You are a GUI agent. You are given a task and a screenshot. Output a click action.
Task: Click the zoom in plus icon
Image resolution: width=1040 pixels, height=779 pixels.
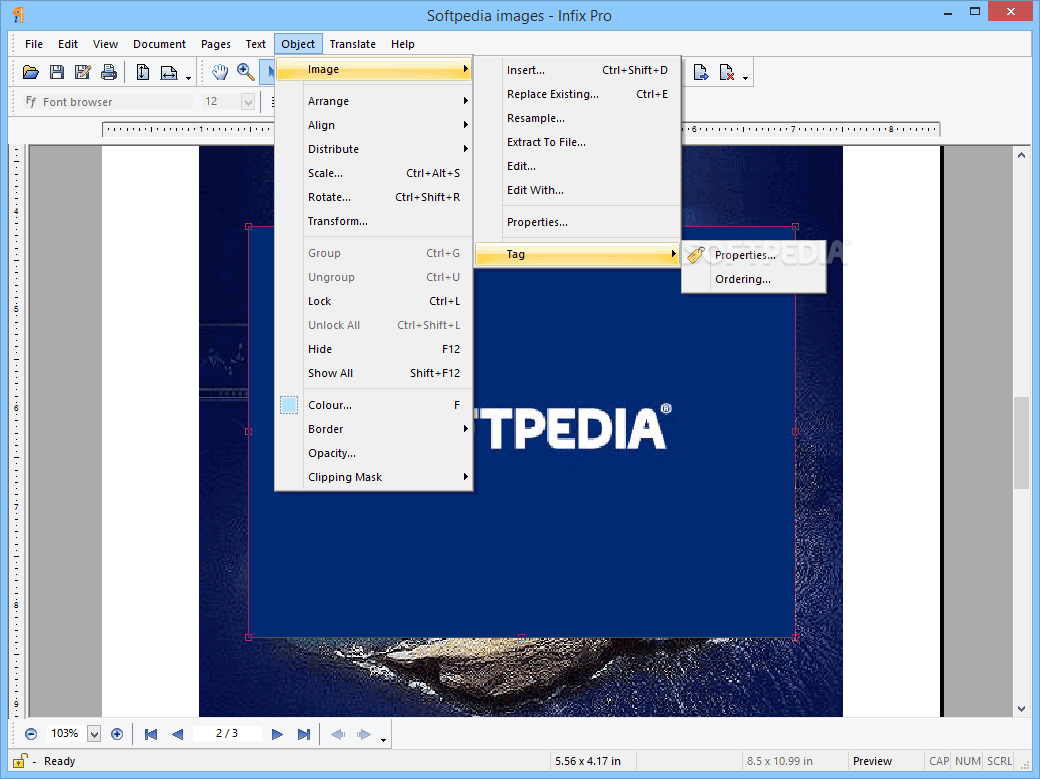point(117,734)
